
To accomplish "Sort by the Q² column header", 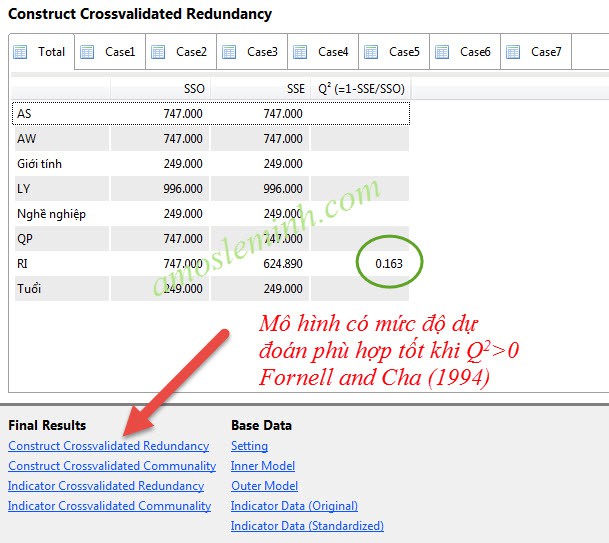I will [360, 89].
